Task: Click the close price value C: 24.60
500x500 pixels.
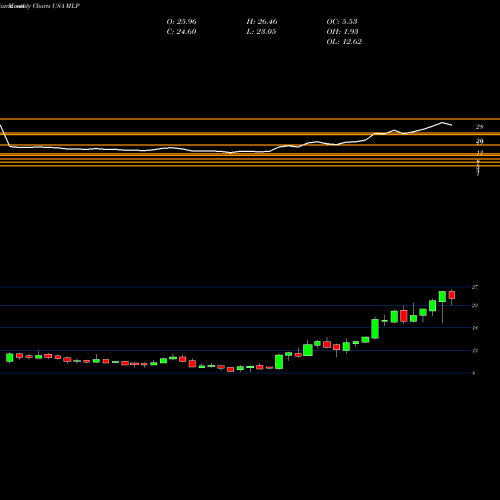Action: 181,32
